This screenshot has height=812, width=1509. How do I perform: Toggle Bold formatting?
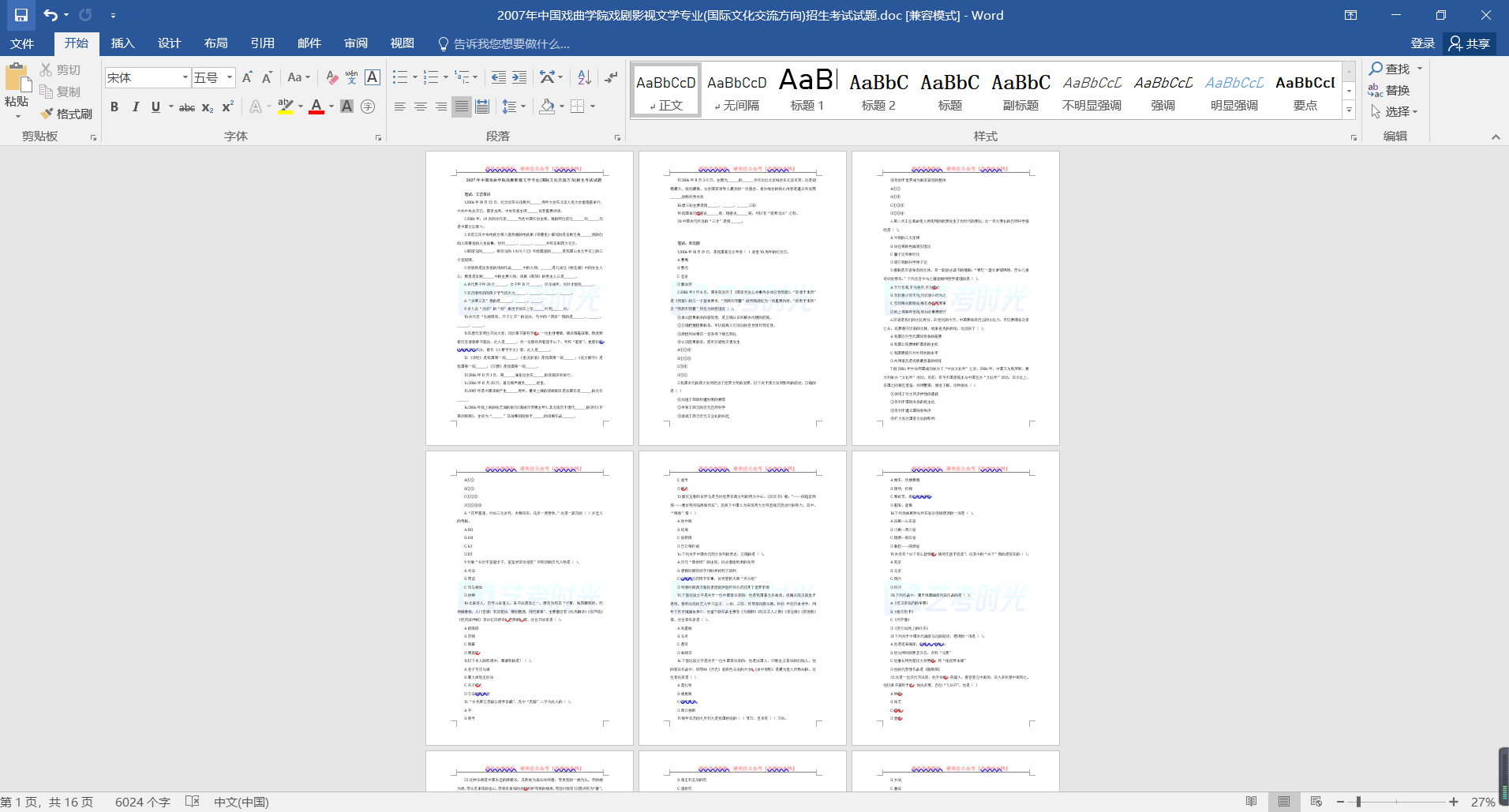click(x=114, y=107)
